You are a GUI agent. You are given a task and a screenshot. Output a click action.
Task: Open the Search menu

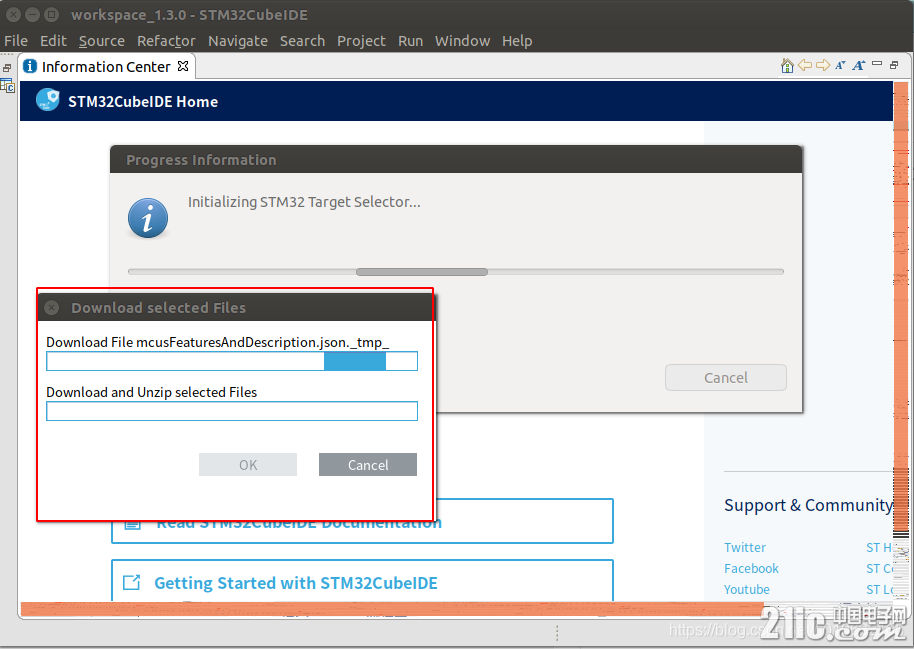302,41
